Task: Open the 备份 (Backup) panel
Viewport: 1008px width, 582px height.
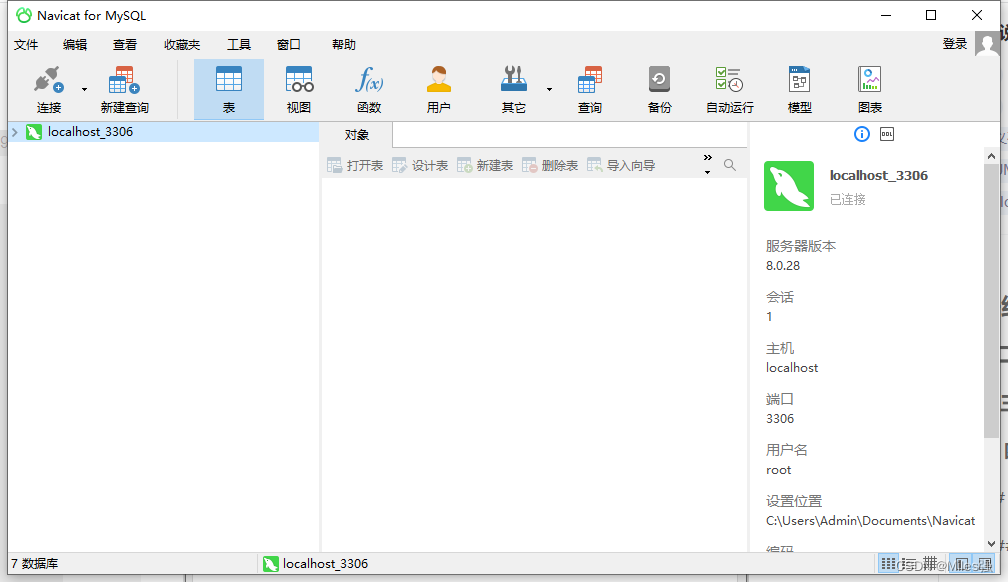Action: [659, 88]
